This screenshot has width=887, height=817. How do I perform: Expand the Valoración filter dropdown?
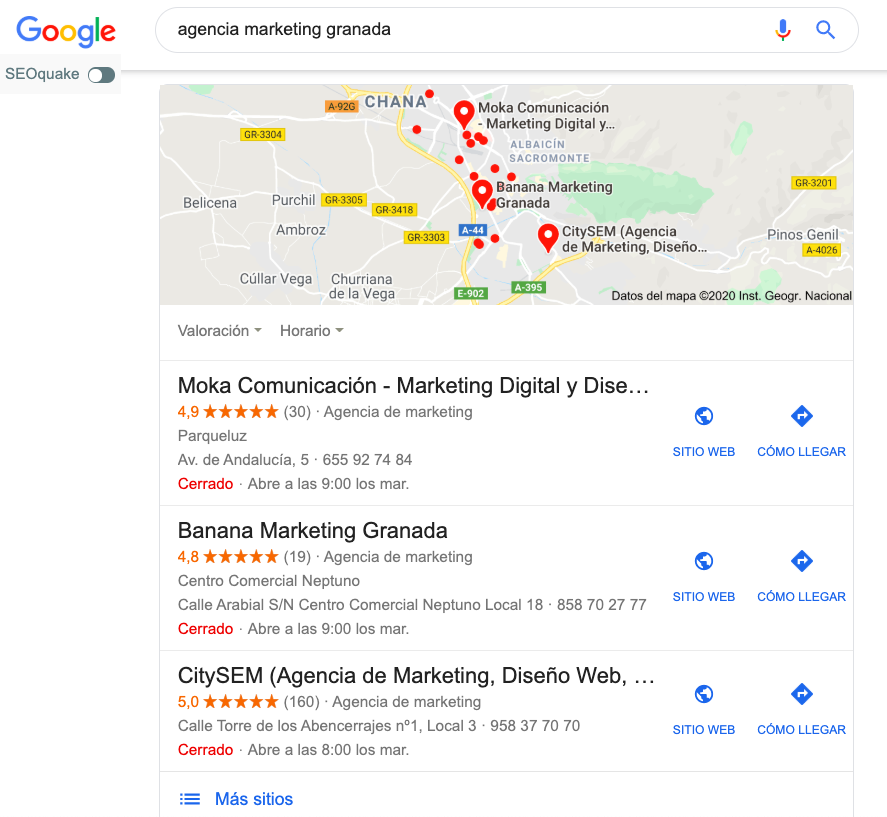click(x=219, y=330)
